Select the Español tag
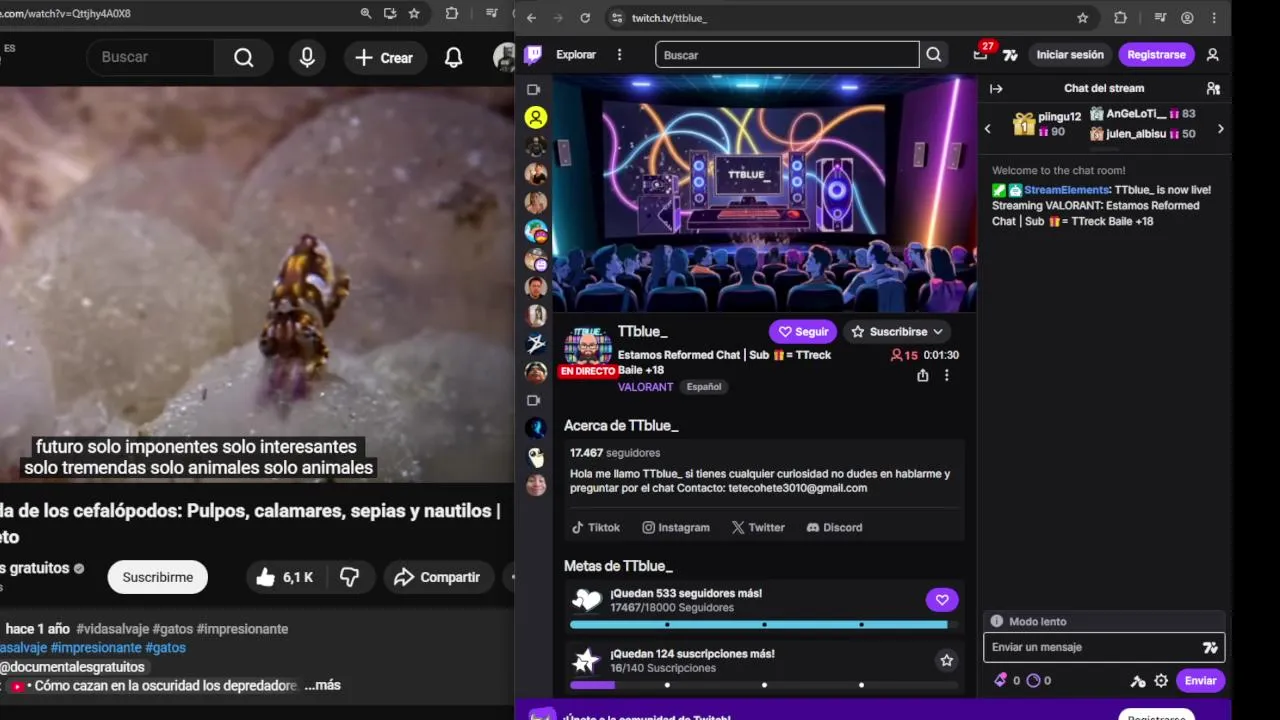 point(704,387)
